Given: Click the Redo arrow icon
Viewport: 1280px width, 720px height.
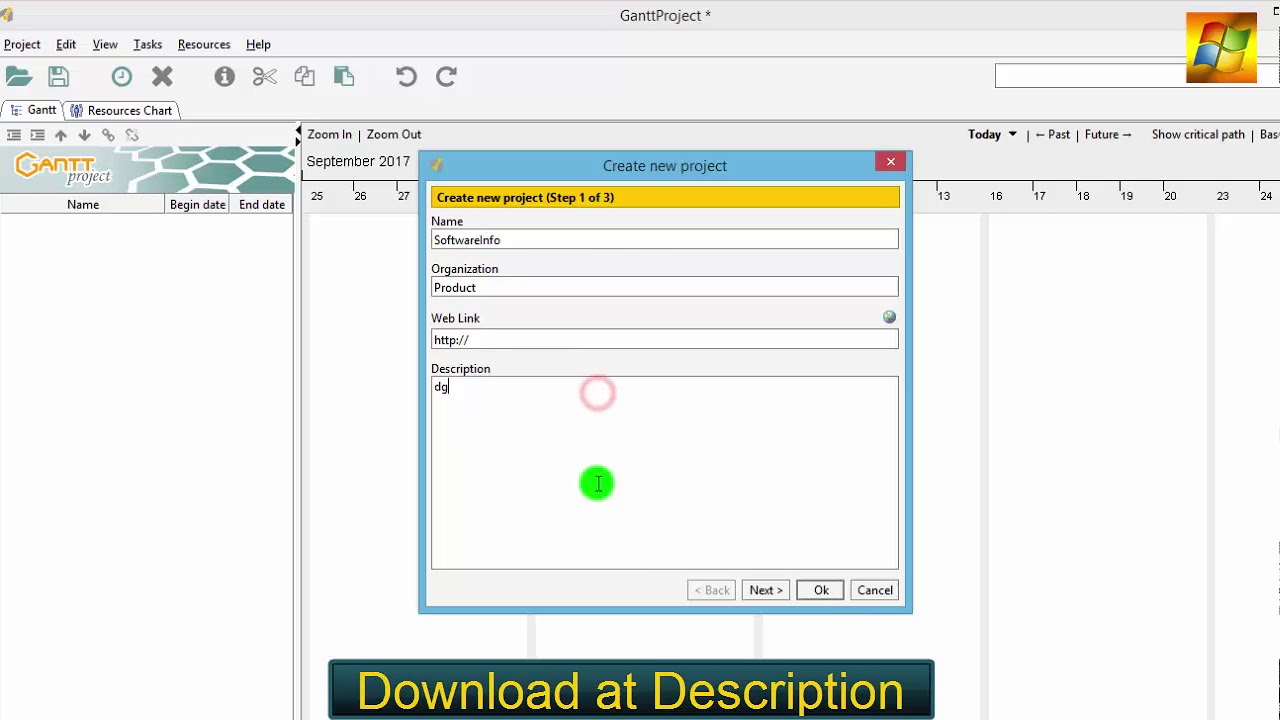Looking at the screenshot, I should click(446, 76).
